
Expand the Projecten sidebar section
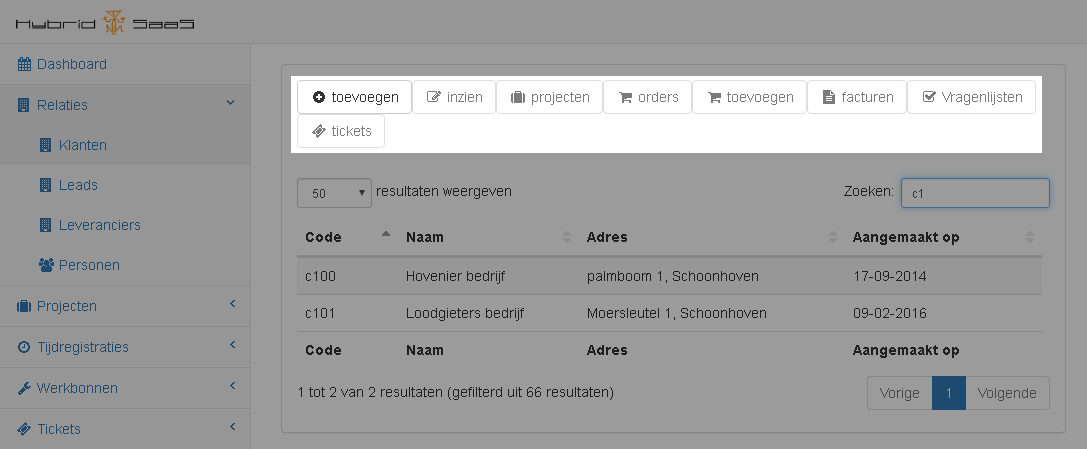coord(231,304)
